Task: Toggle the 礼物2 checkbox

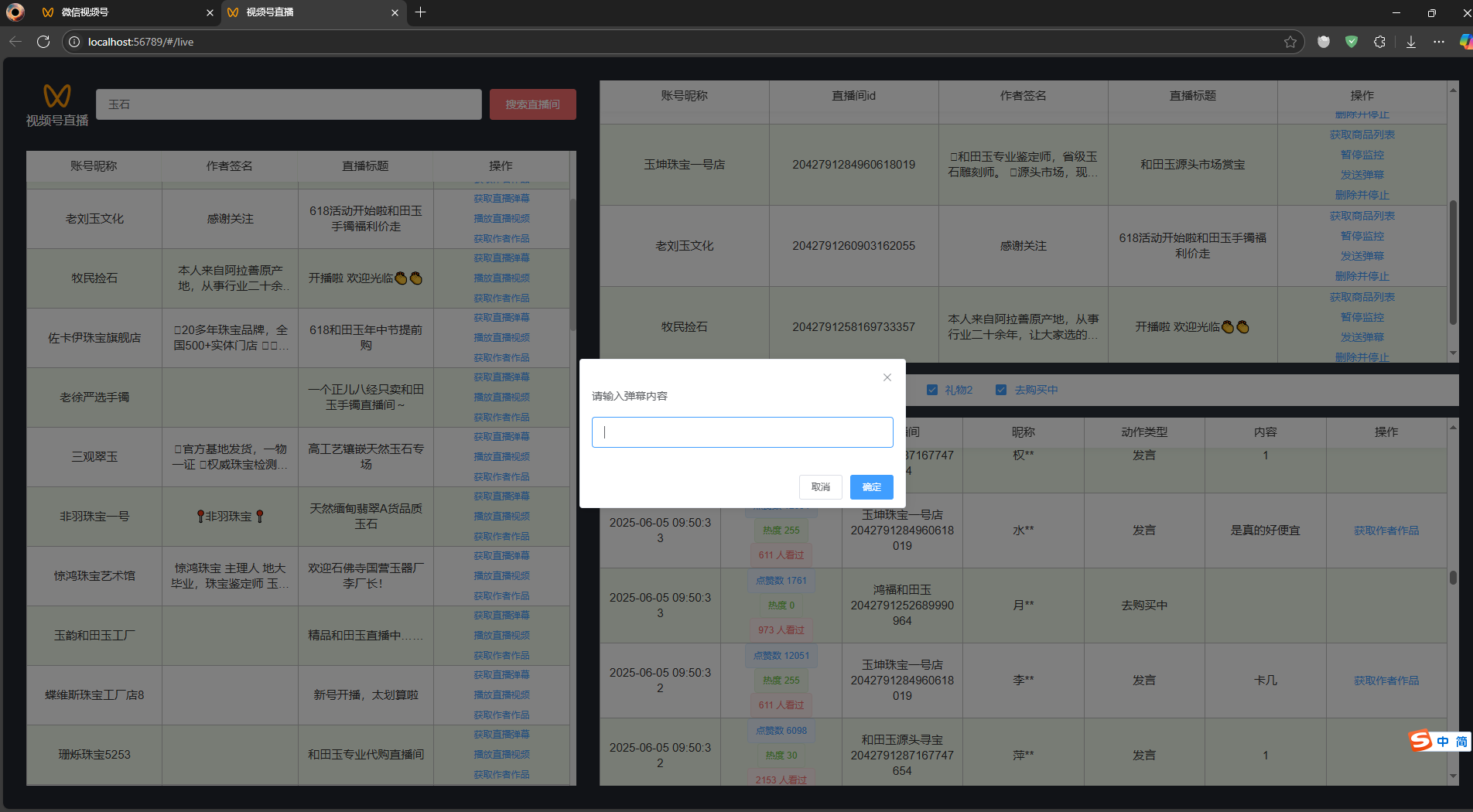Action: [x=932, y=390]
